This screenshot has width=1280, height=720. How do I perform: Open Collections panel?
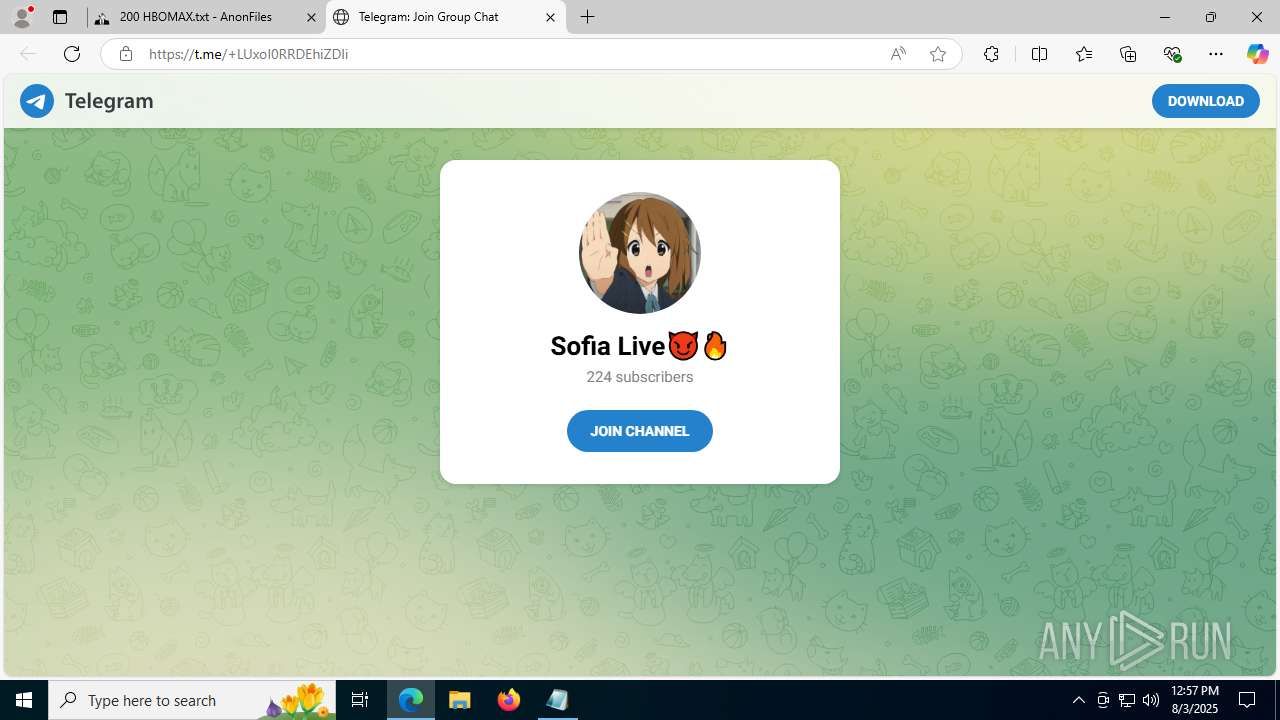1128,54
